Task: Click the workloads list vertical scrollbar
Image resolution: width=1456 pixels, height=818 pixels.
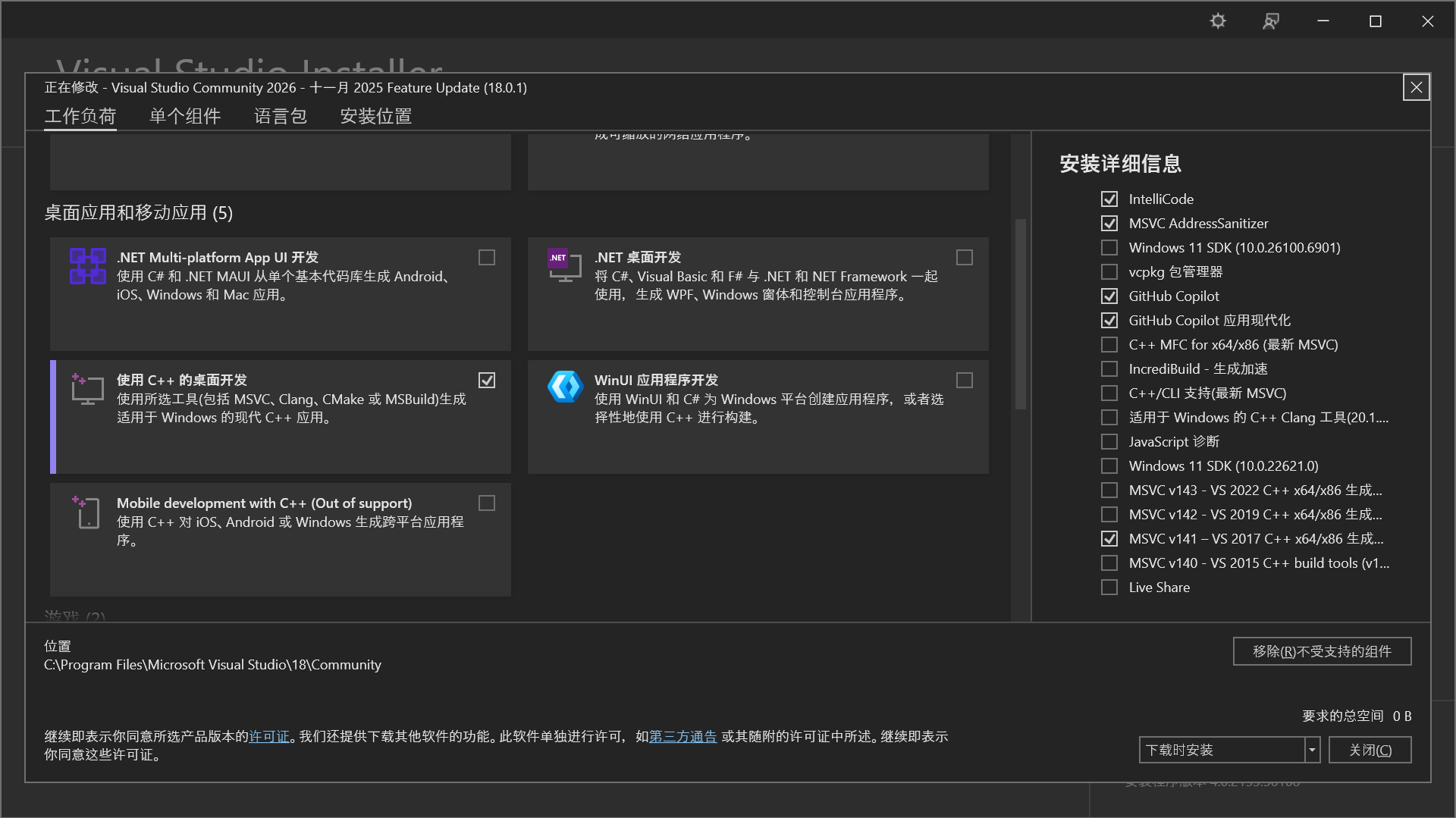Action: pos(1021,315)
